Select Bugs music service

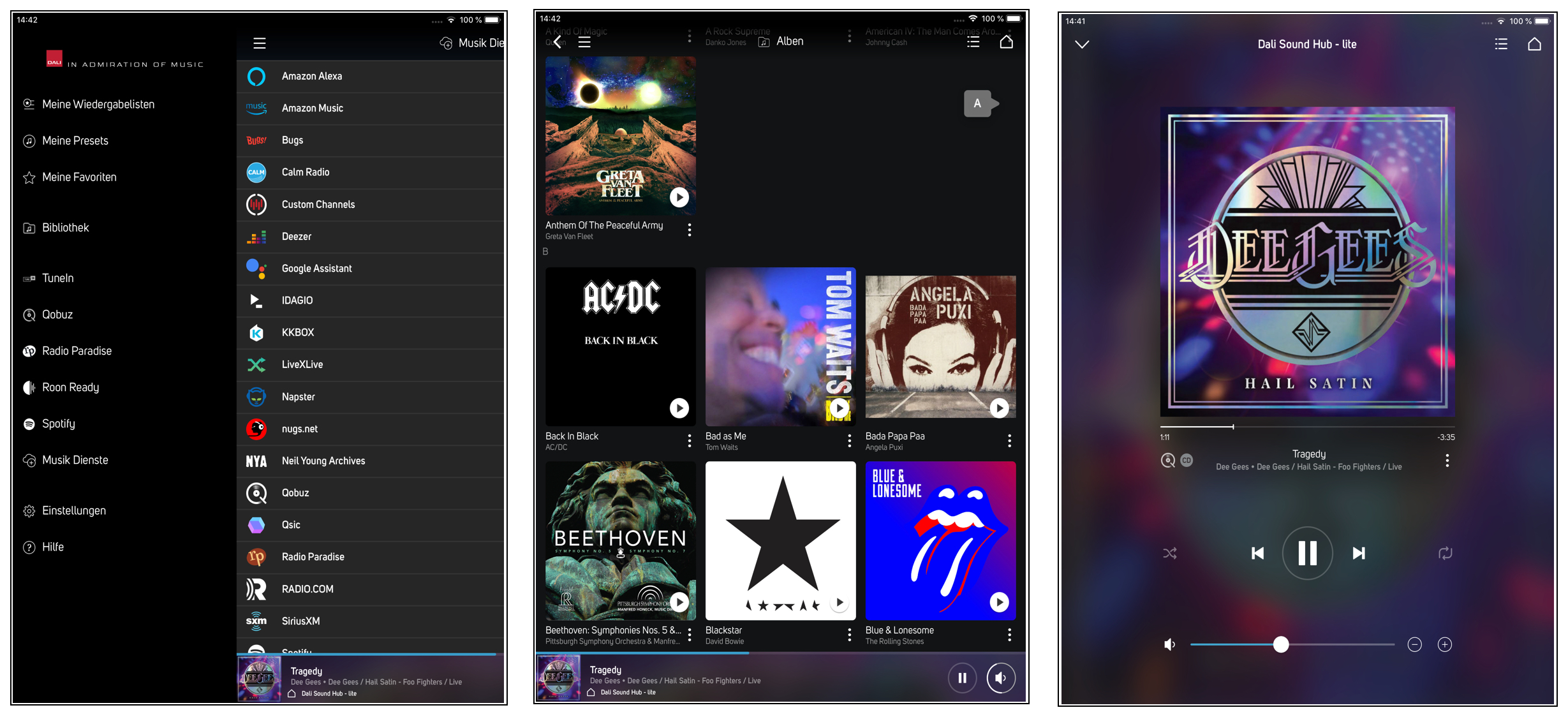tap(370, 140)
